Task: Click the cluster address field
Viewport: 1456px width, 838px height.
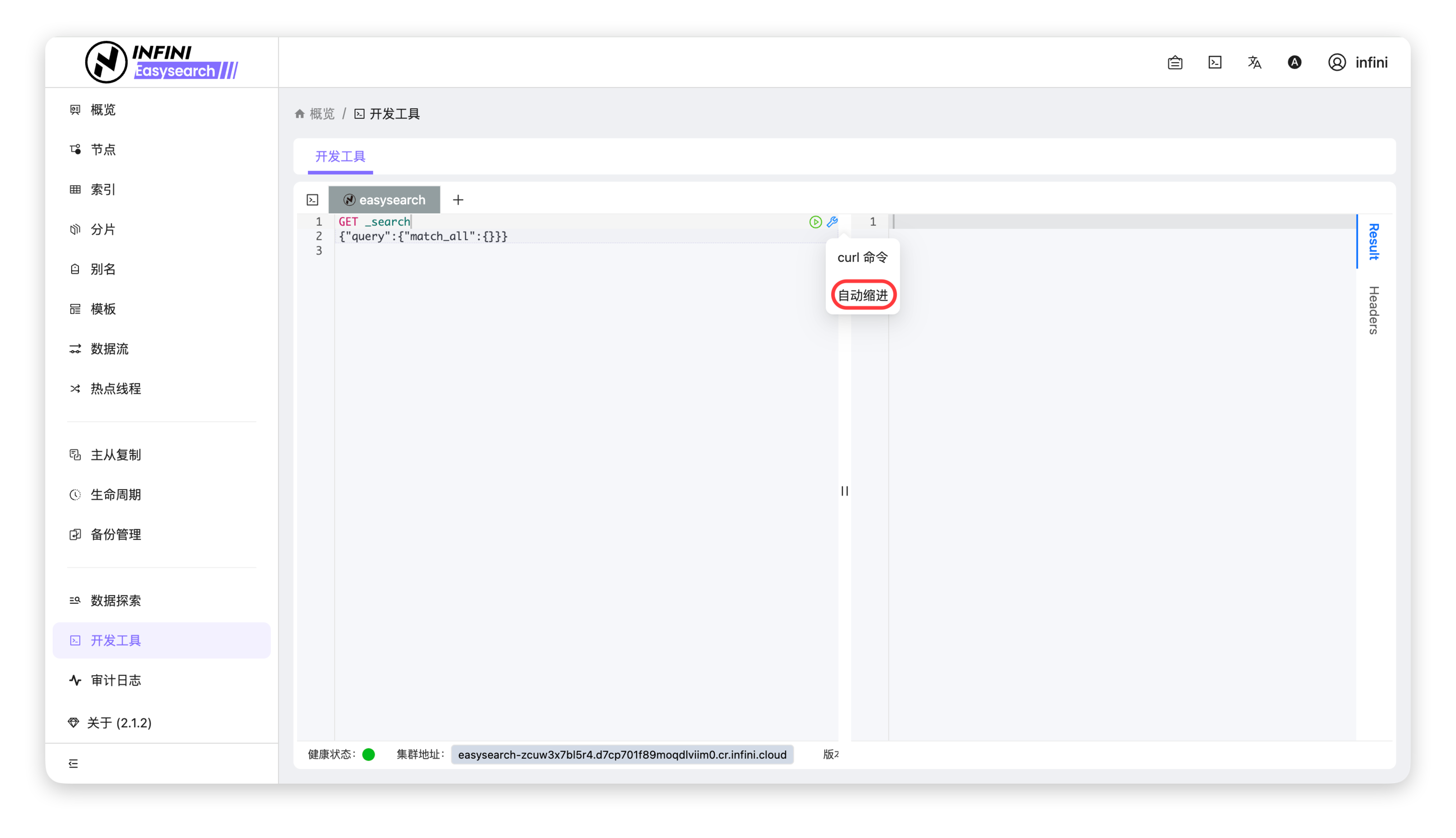Action: (x=621, y=755)
